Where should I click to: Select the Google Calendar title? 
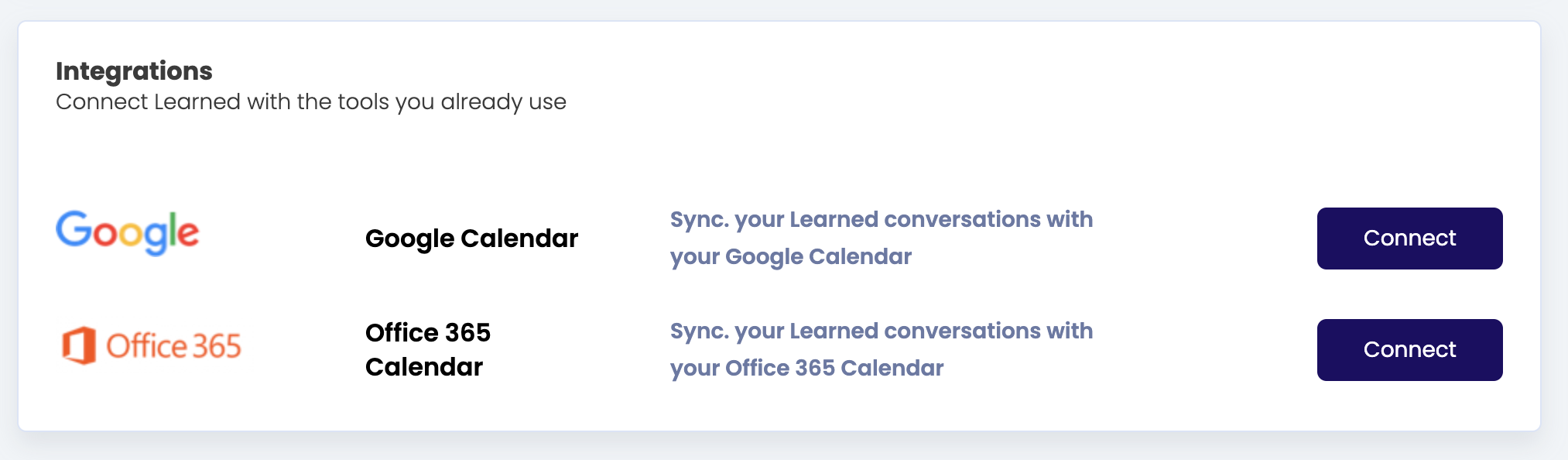point(471,239)
